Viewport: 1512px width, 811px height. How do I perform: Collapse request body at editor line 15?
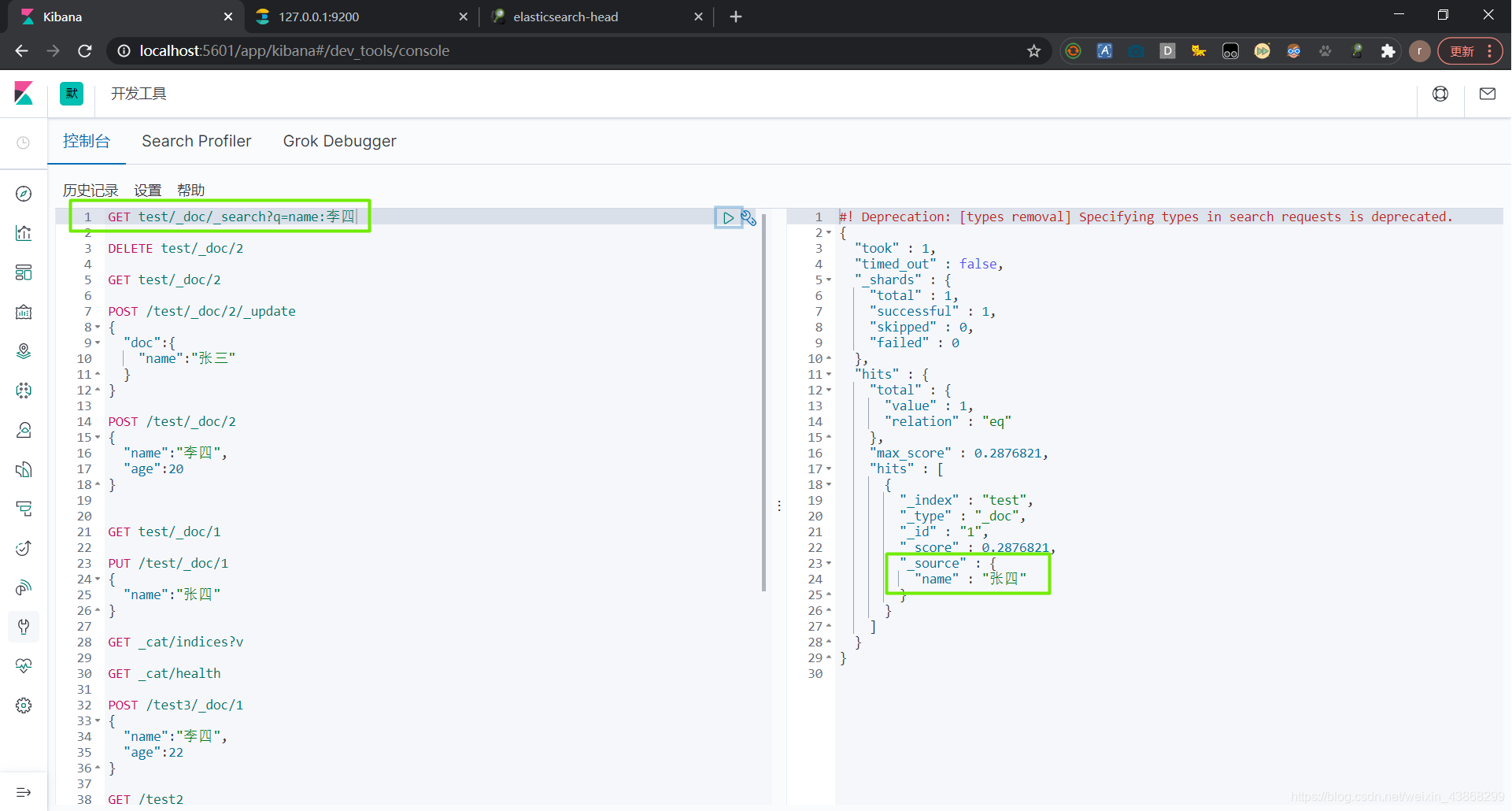98,438
